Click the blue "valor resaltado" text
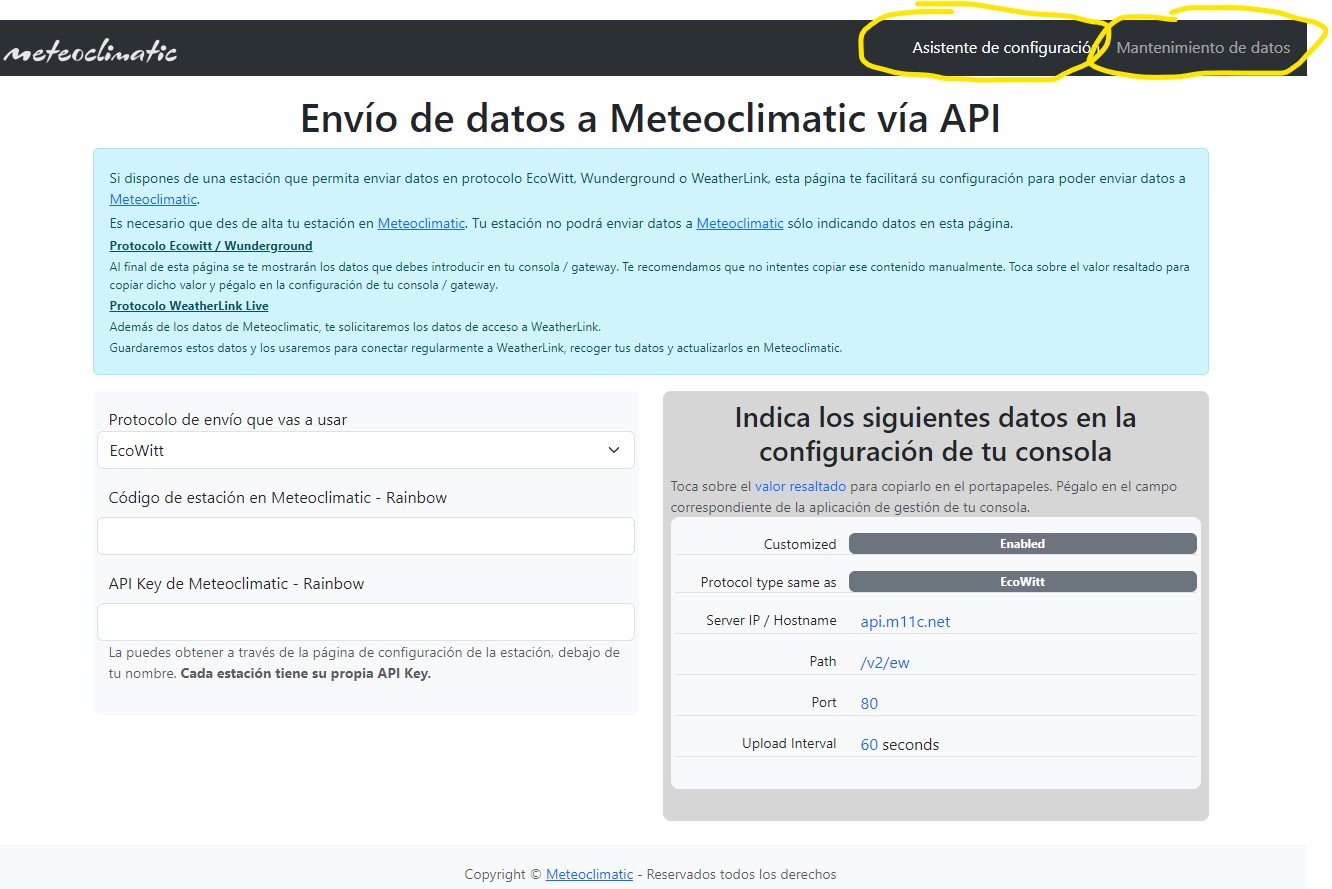1332x889 pixels. (800, 486)
